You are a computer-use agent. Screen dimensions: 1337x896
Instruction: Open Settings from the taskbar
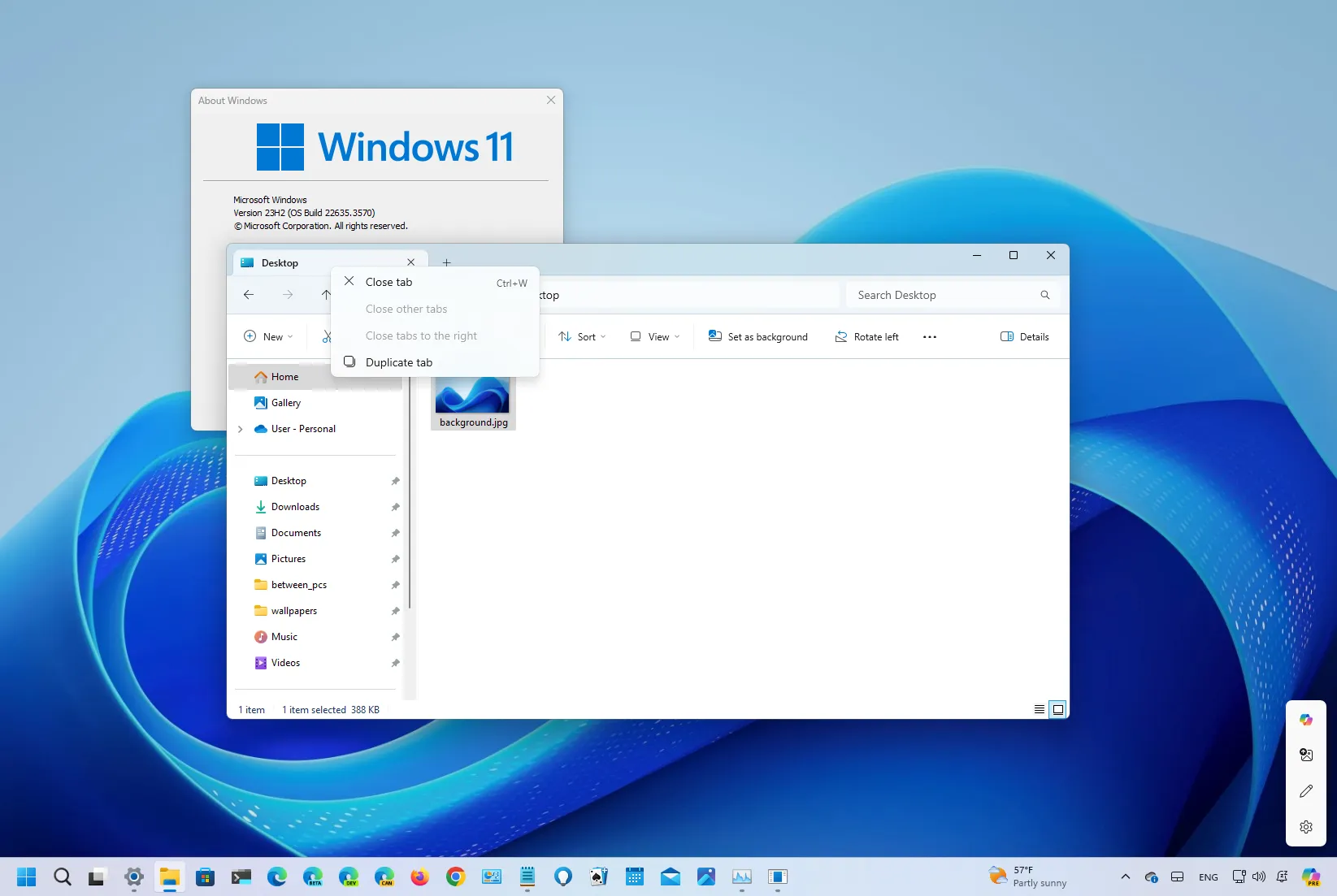(134, 877)
